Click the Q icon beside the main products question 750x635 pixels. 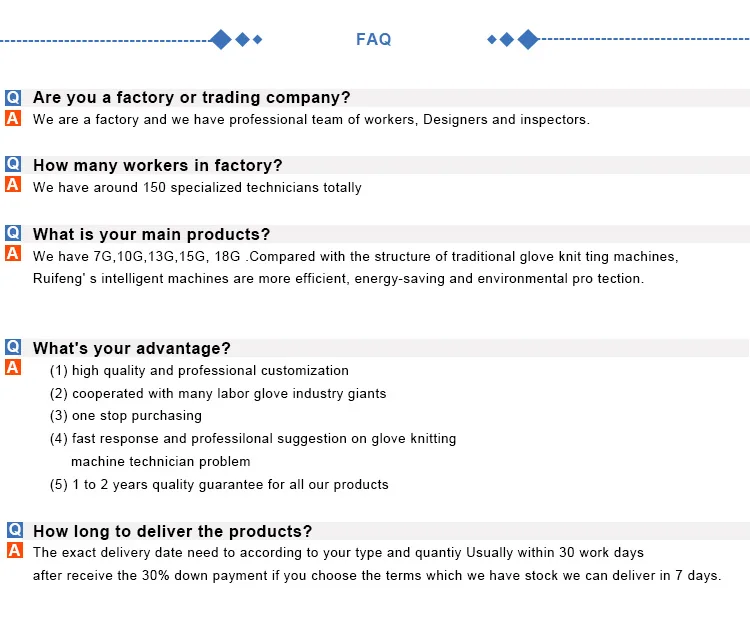tap(13, 233)
